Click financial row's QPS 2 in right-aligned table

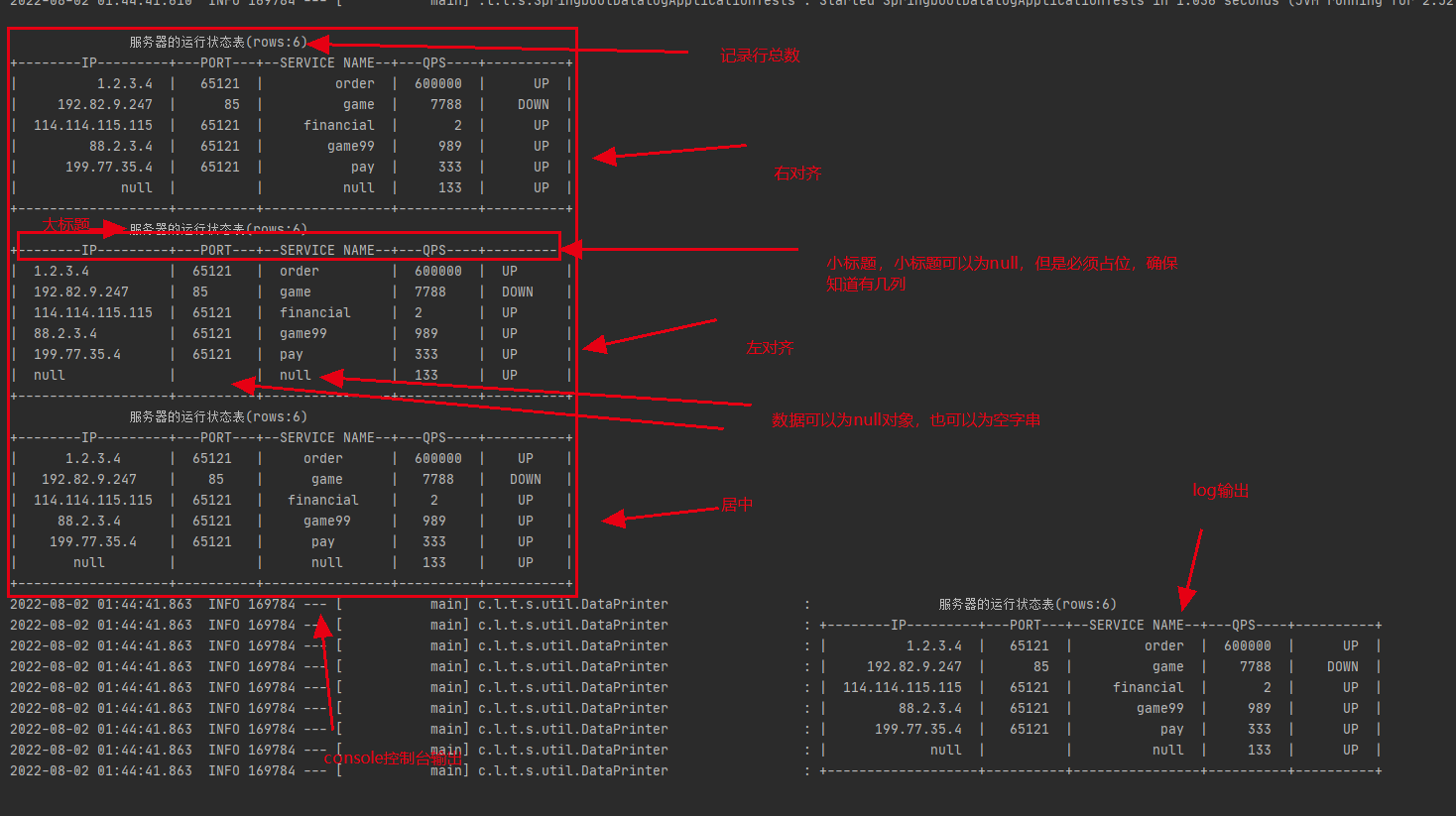point(458,125)
